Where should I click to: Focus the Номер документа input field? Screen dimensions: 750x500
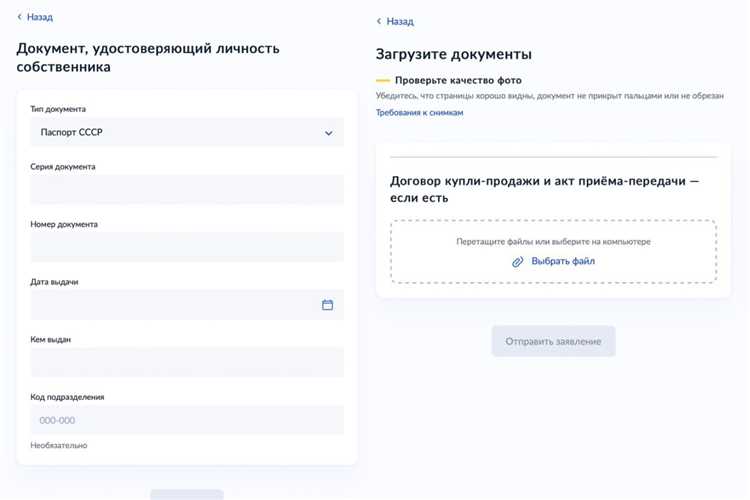187,247
